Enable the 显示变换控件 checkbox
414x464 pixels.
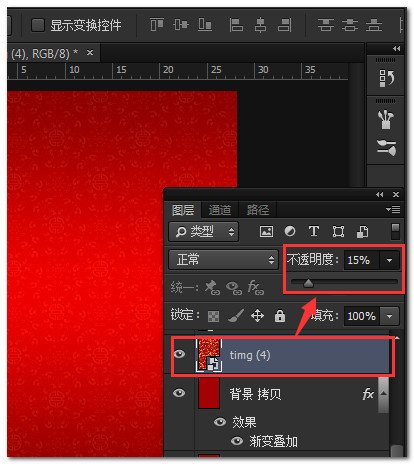pyautogui.click(x=38, y=25)
